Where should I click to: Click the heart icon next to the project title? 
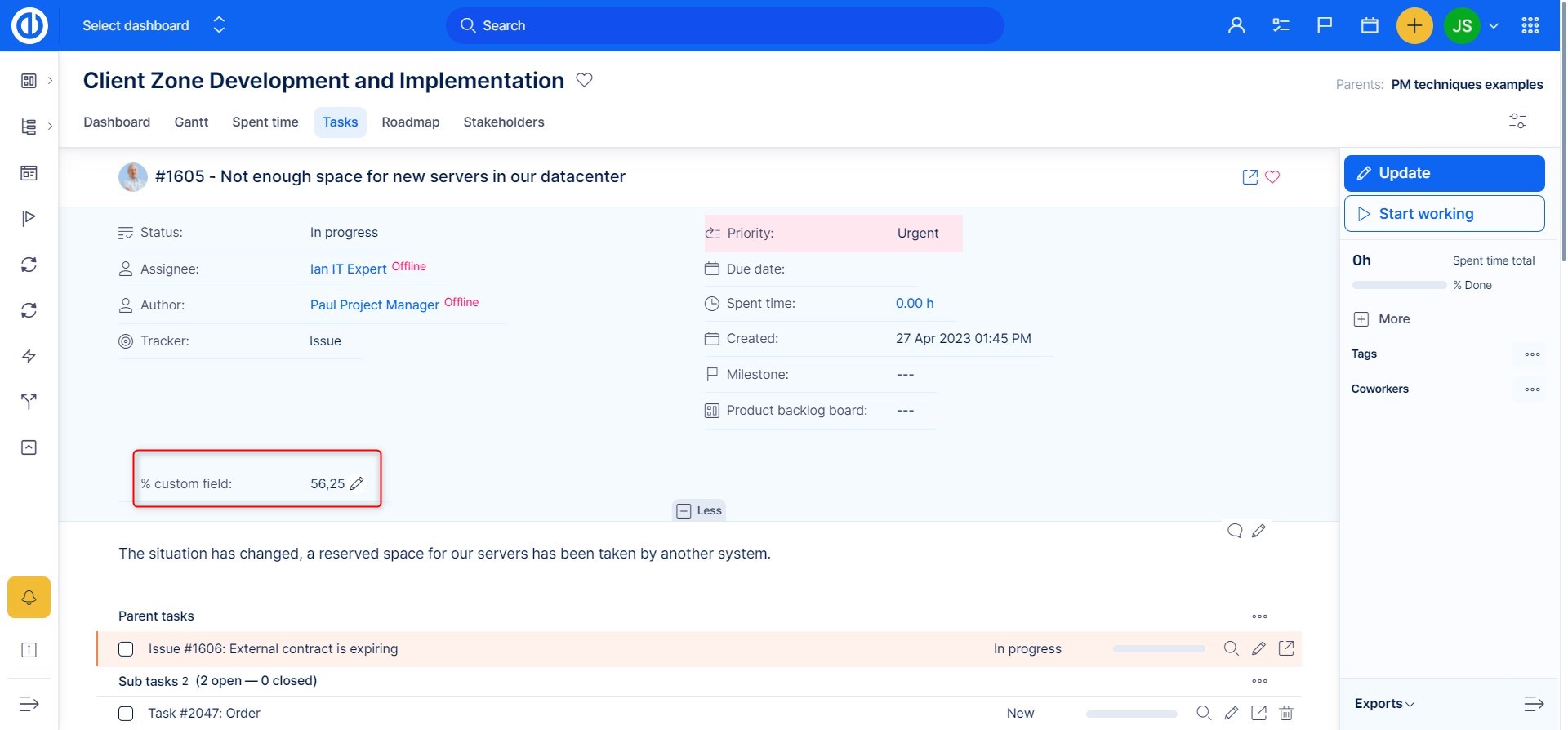[584, 80]
